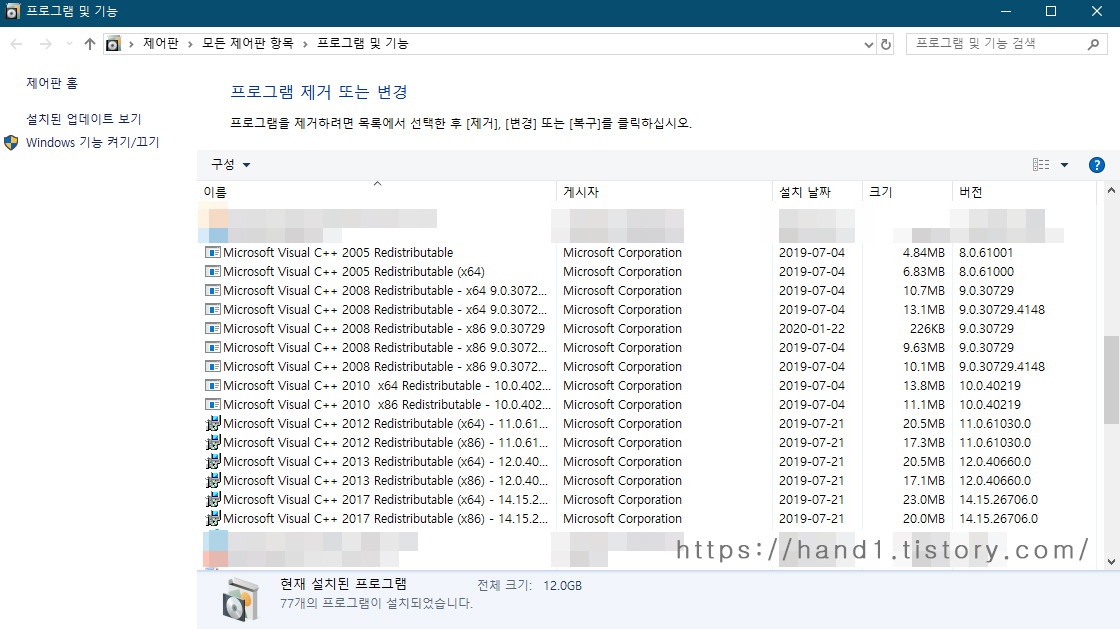Select Visual C++ 2010 x86 Redistributable icon

click(x=213, y=405)
